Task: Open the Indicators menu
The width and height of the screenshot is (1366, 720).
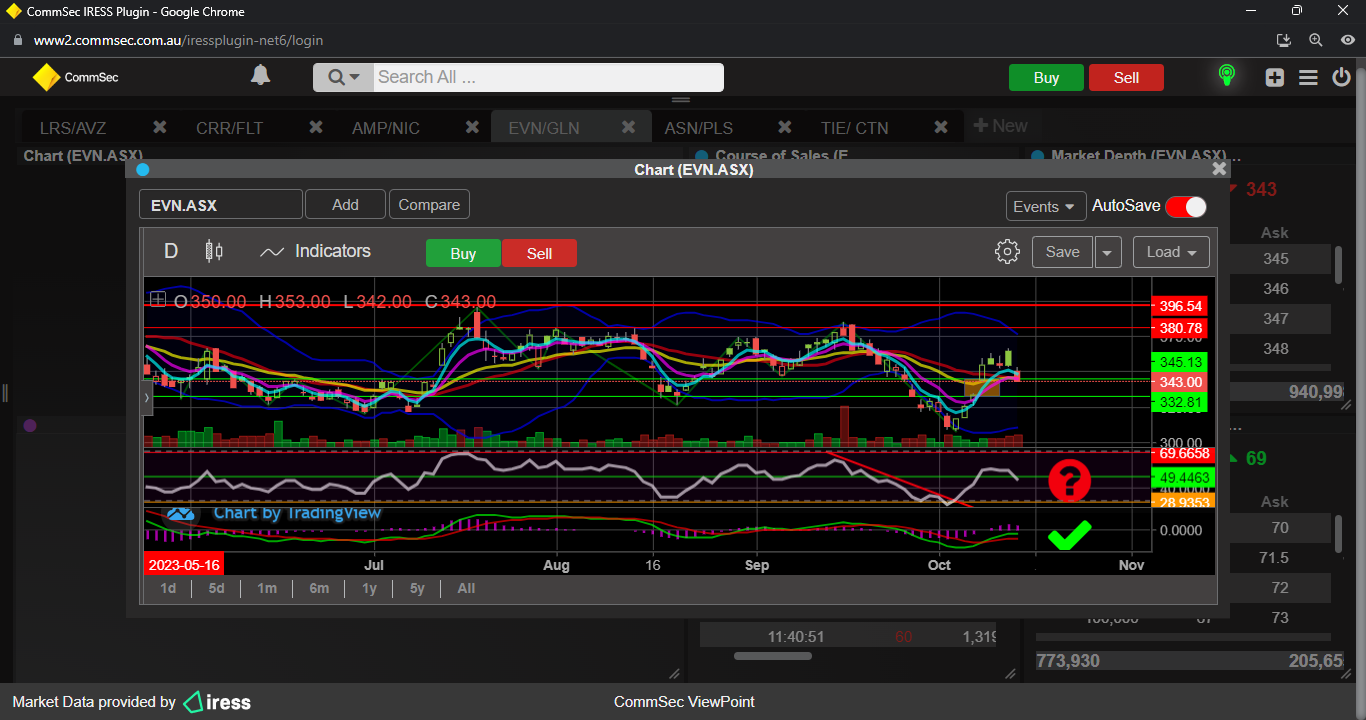Action: click(x=315, y=251)
